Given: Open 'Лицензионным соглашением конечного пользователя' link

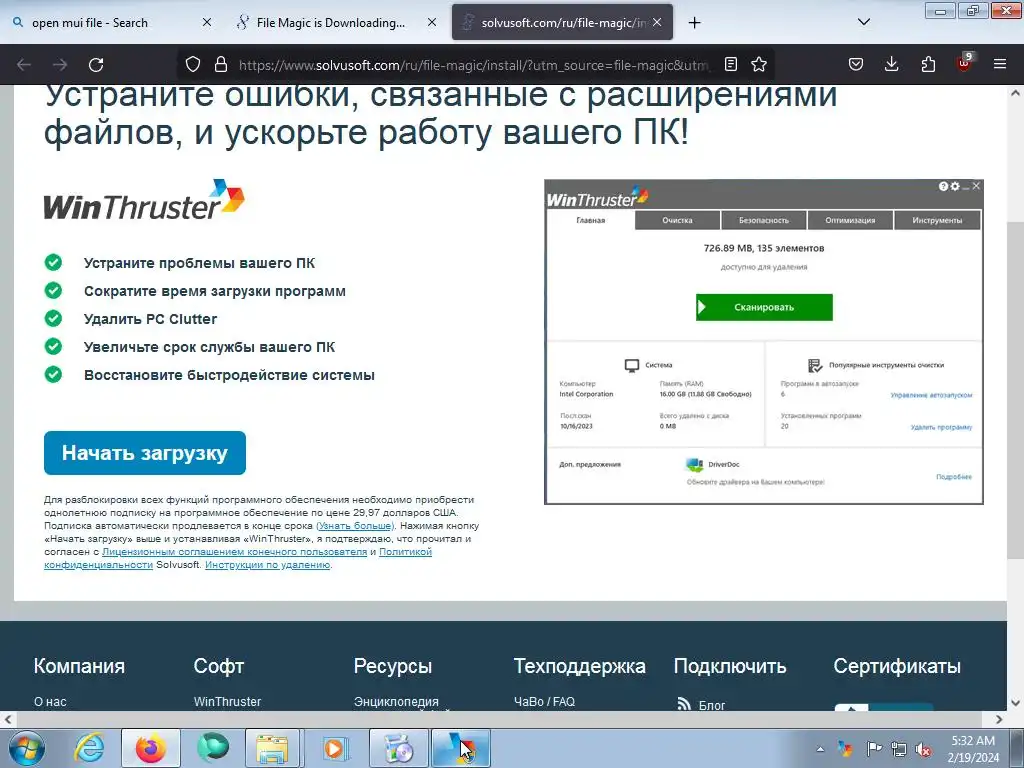Looking at the screenshot, I should pyautogui.click(x=234, y=552).
